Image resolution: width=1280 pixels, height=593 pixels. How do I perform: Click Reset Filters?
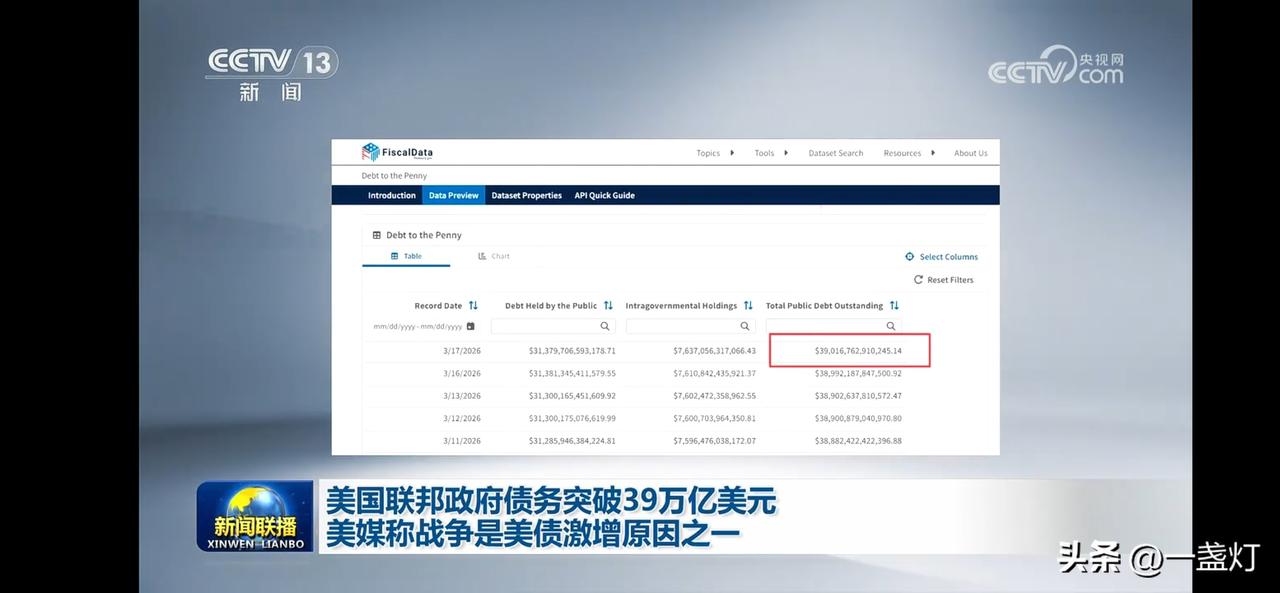pyautogui.click(x=944, y=280)
